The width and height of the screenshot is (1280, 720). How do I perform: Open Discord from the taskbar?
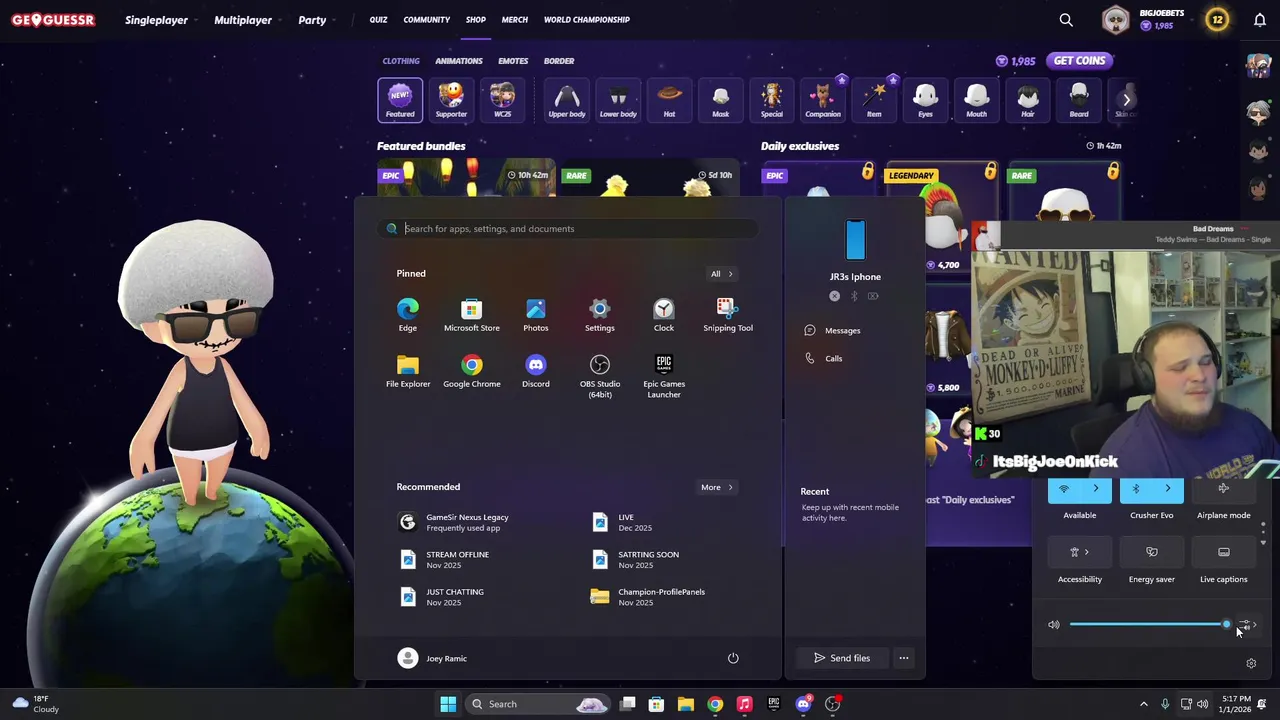[x=803, y=704]
